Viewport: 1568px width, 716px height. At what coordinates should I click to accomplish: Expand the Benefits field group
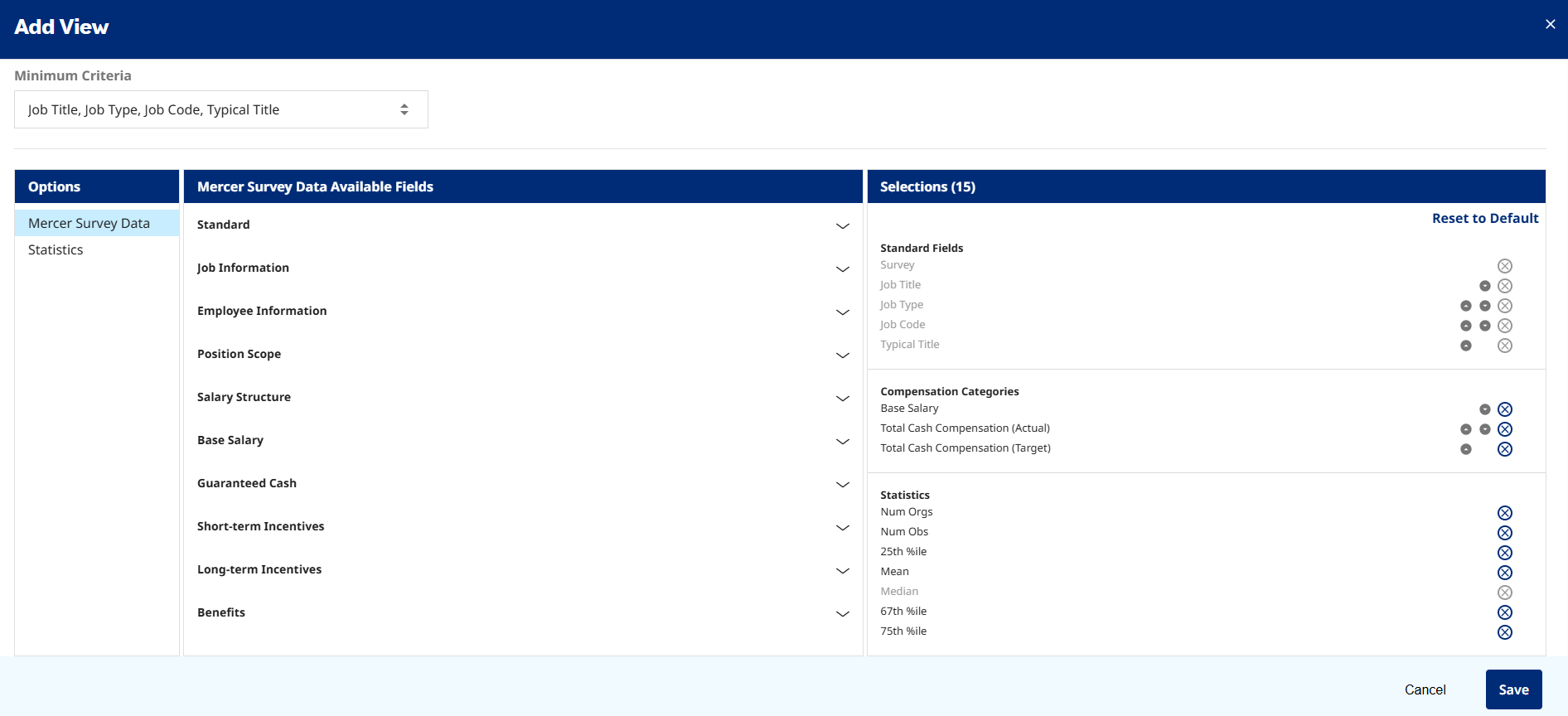523,613
